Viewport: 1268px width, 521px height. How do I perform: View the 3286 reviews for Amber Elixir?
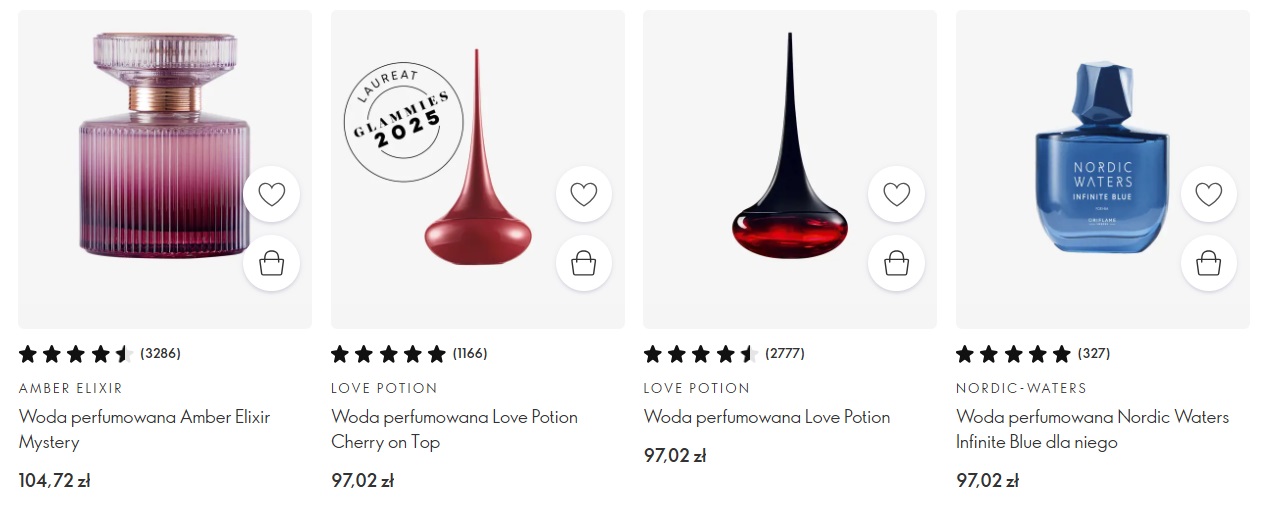(160, 353)
